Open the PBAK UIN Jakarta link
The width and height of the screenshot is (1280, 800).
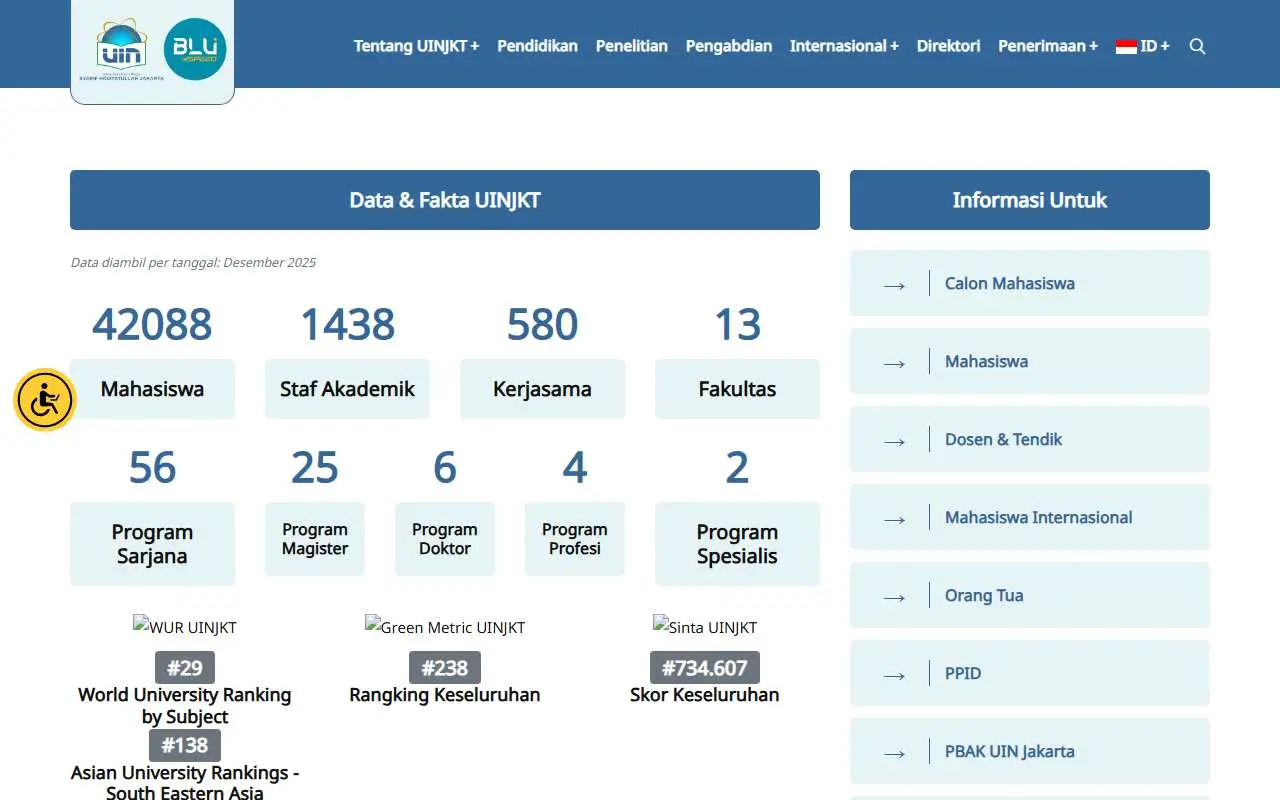coord(1030,751)
